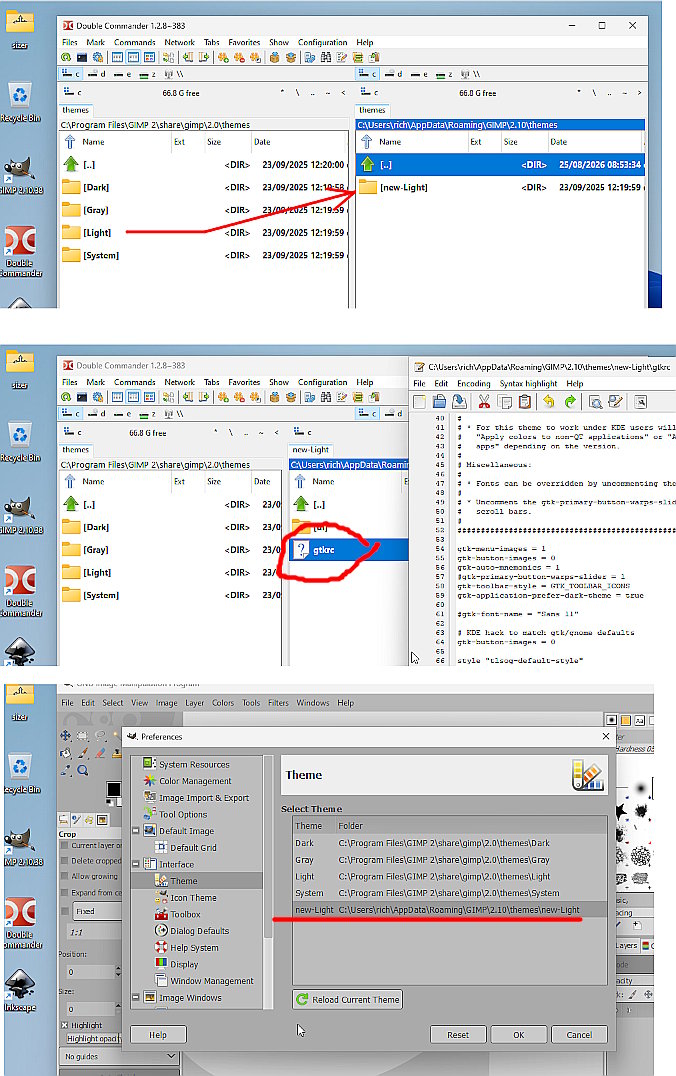Open the Fonts 'Aa' dock tab in GIMP

[x=640, y=720]
